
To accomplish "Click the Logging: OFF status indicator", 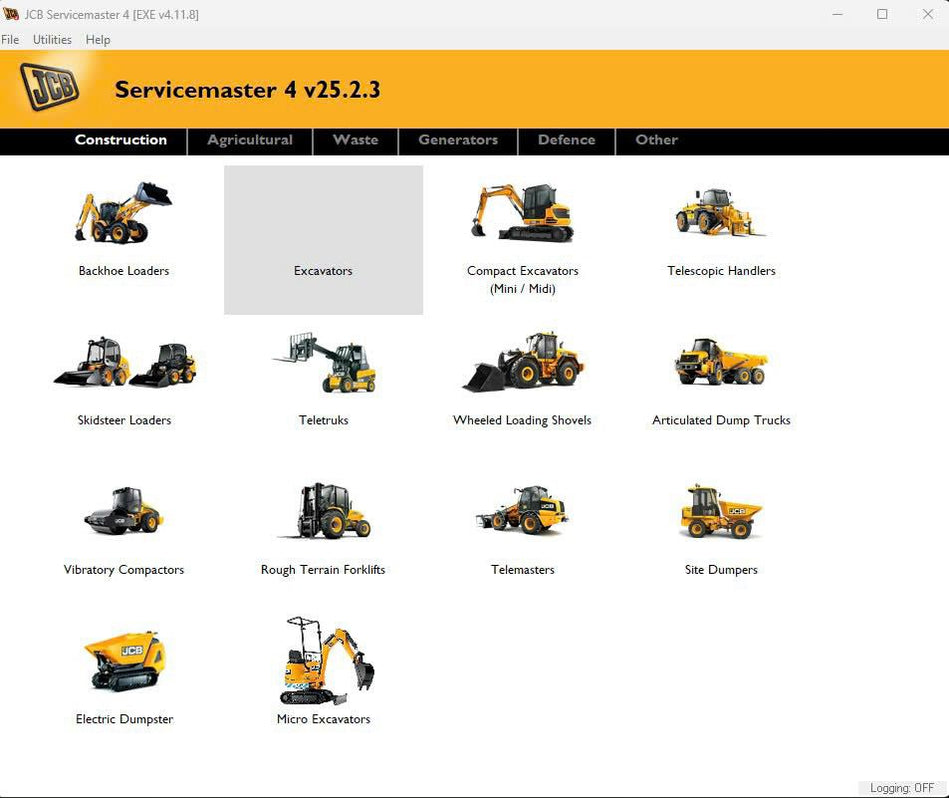I will (901, 788).
